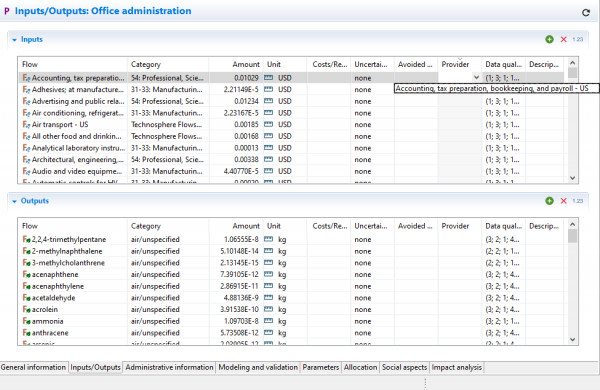Collapse the Inputs section
600x390 pixels.
tap(14, 40)
